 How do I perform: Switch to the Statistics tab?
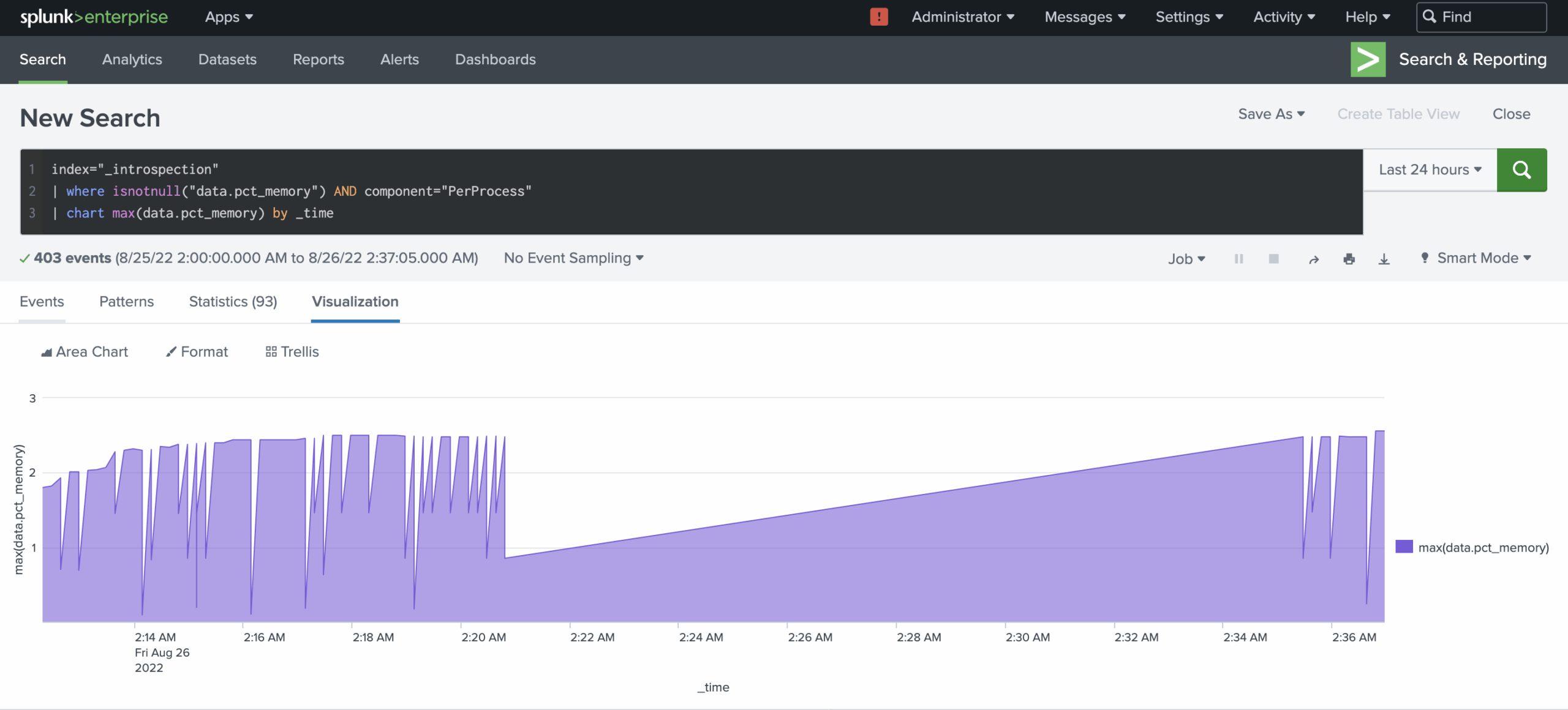coord(233,301)
